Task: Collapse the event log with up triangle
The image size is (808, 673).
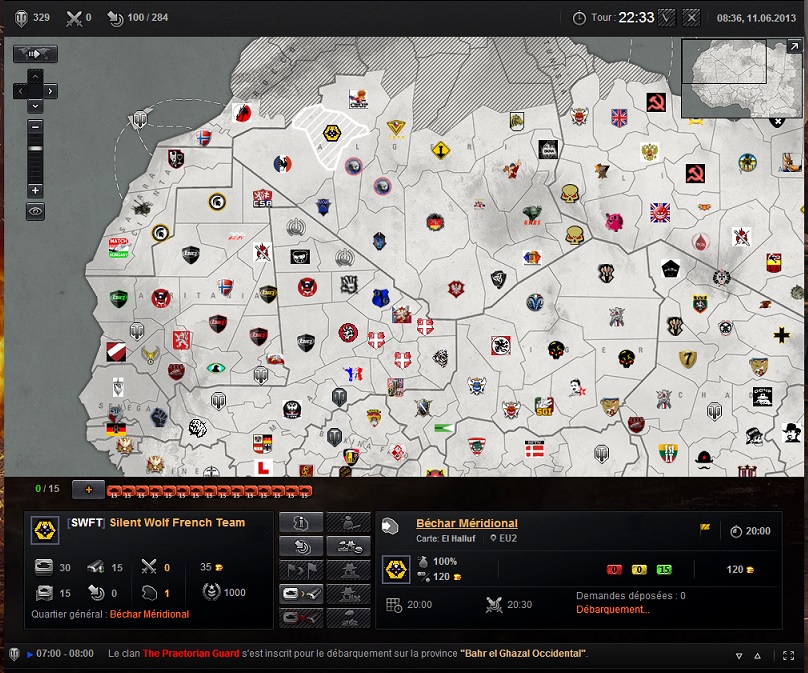Action: (x=758, y=656)
